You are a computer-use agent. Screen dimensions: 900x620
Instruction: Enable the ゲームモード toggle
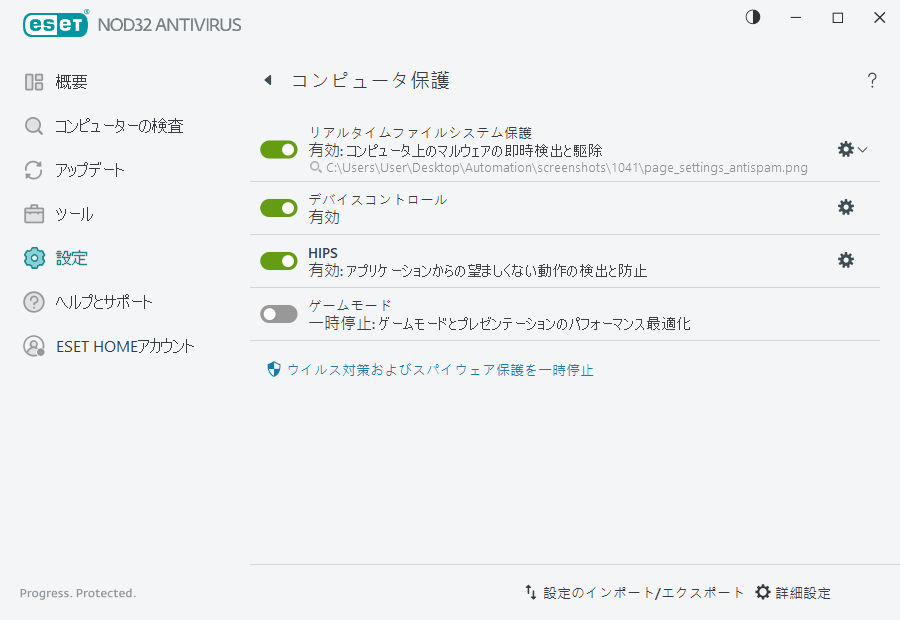click(278, 312)
